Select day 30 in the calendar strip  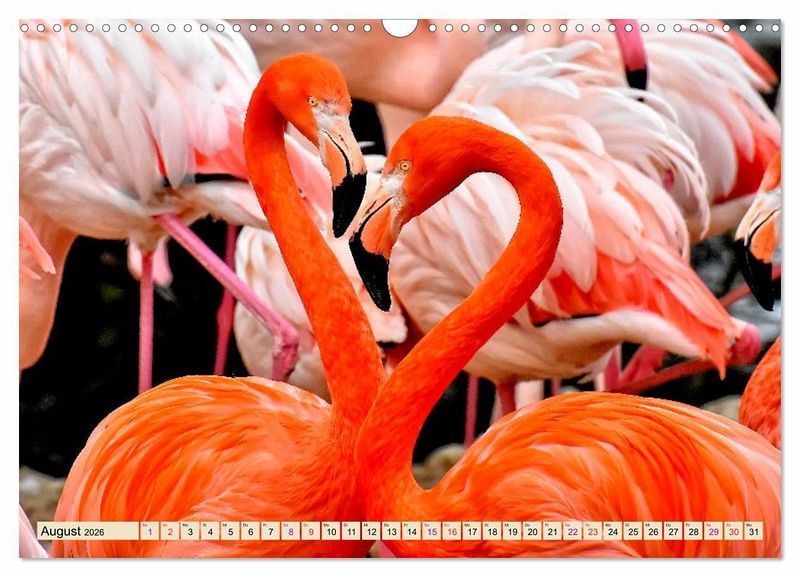click(733, 531)
